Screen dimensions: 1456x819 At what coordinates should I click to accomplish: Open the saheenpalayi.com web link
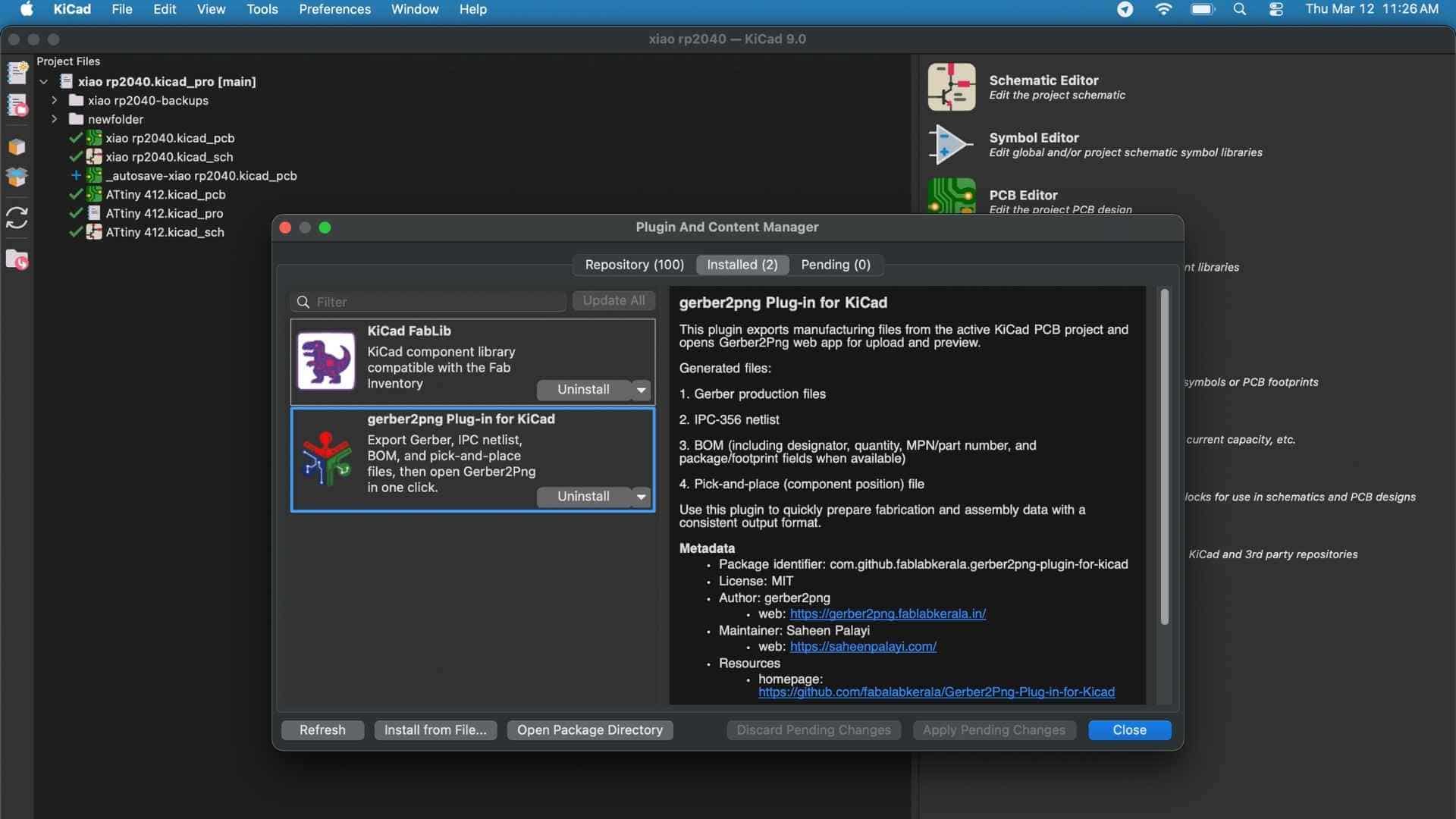[862, 647]
